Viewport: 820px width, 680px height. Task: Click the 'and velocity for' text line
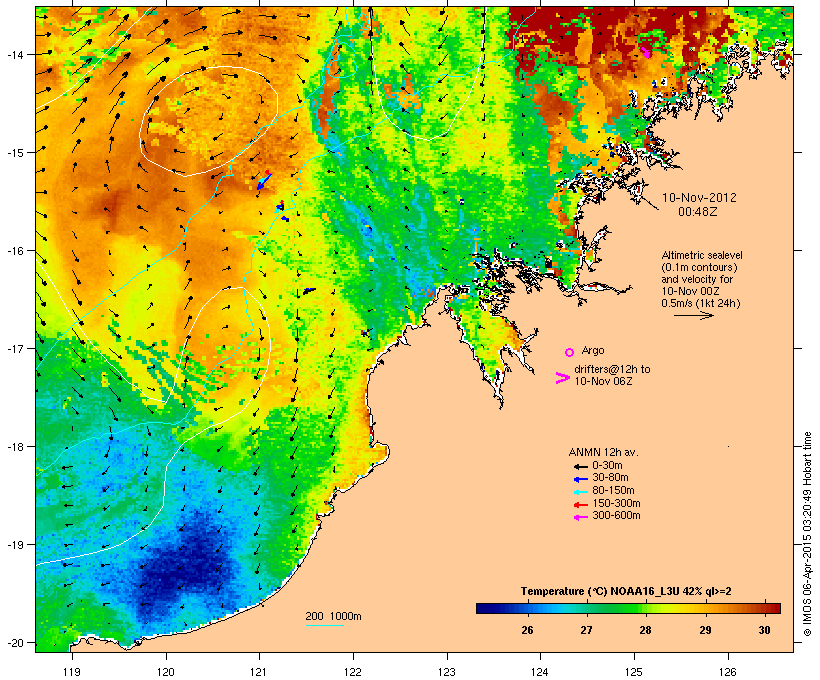pyautogui.click(x=697, y=279)
